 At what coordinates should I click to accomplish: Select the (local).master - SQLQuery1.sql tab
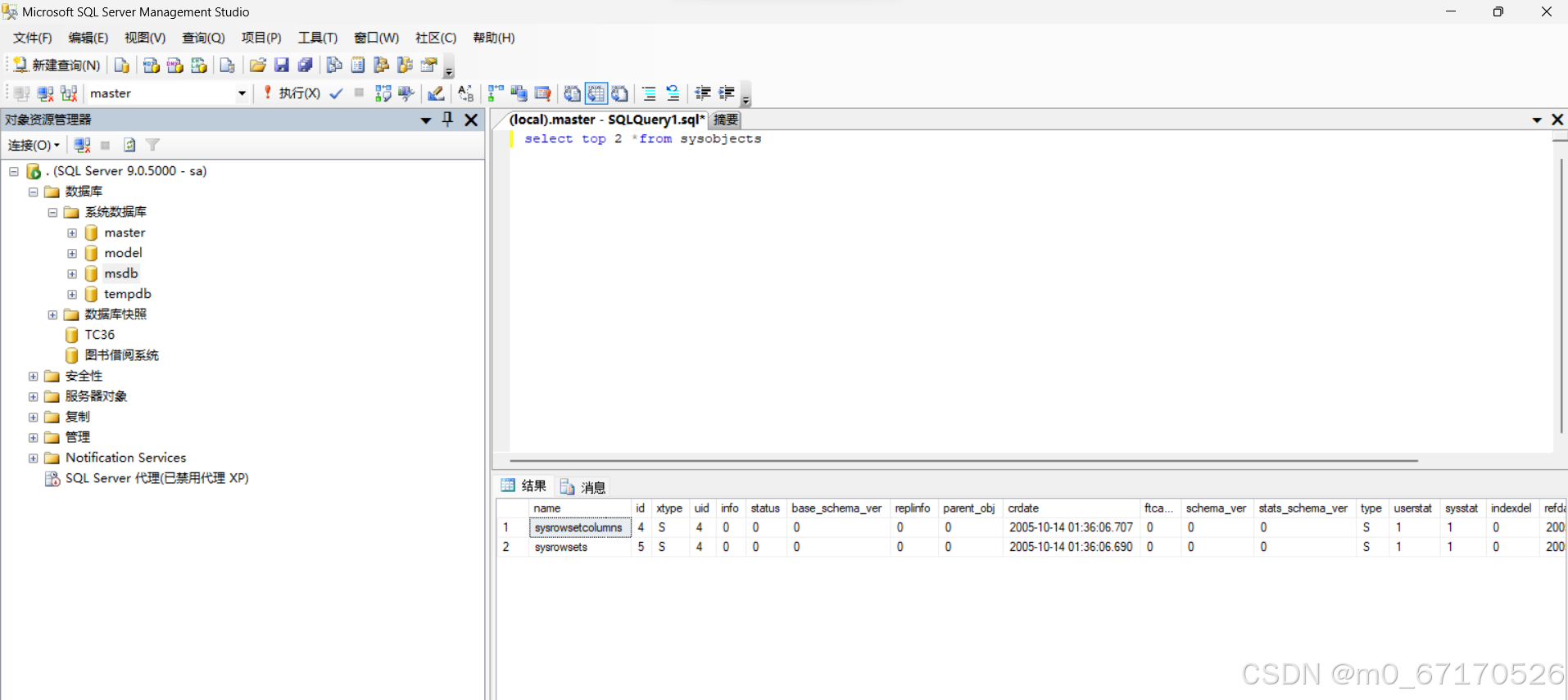606,120
